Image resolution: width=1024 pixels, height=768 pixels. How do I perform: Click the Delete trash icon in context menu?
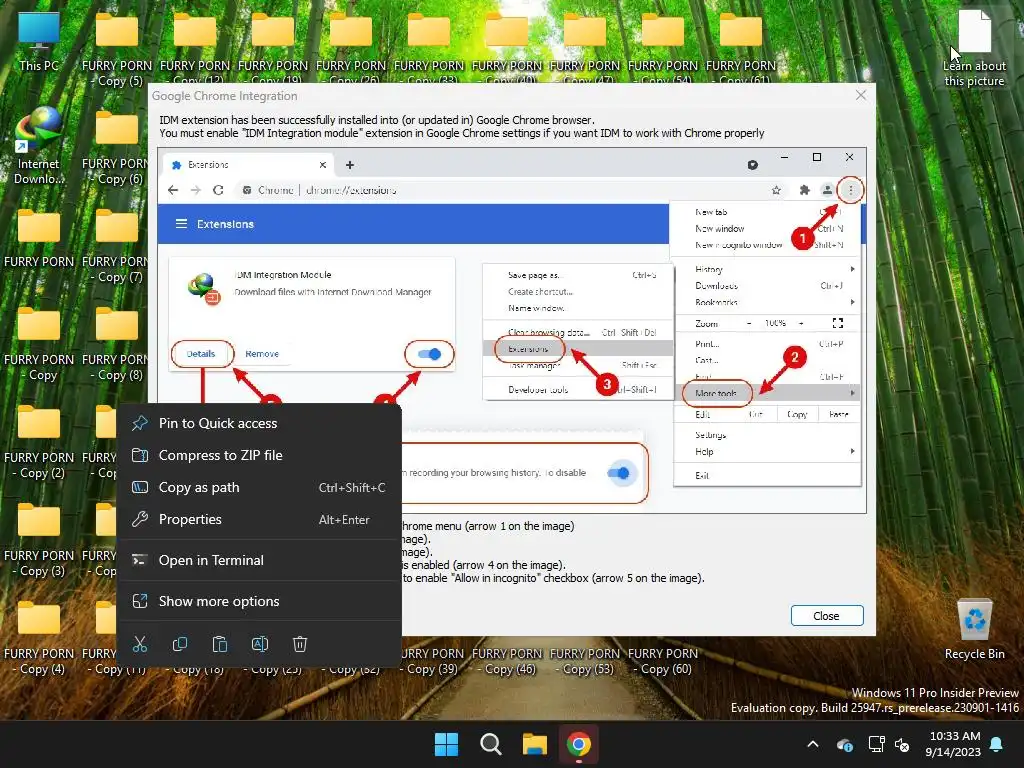pos(300,644)
